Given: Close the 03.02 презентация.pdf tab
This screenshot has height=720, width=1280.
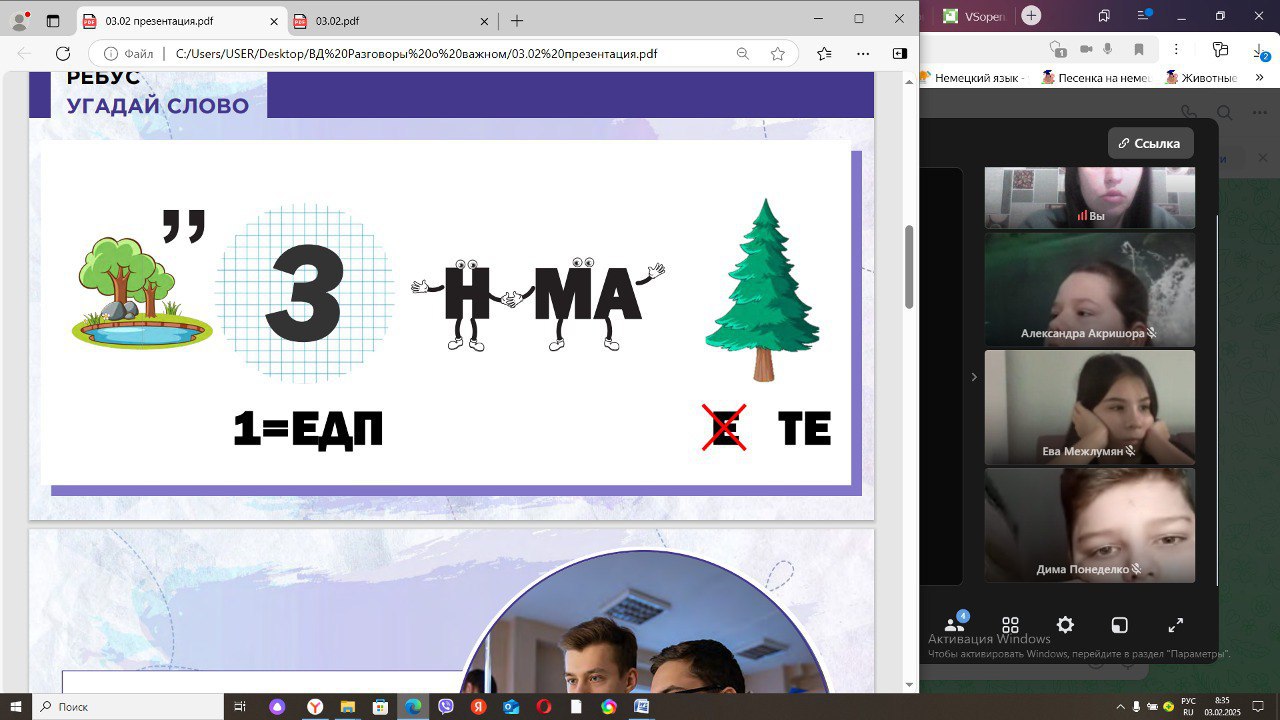Looking at the screenshot, I should click(x=273, y=21).
